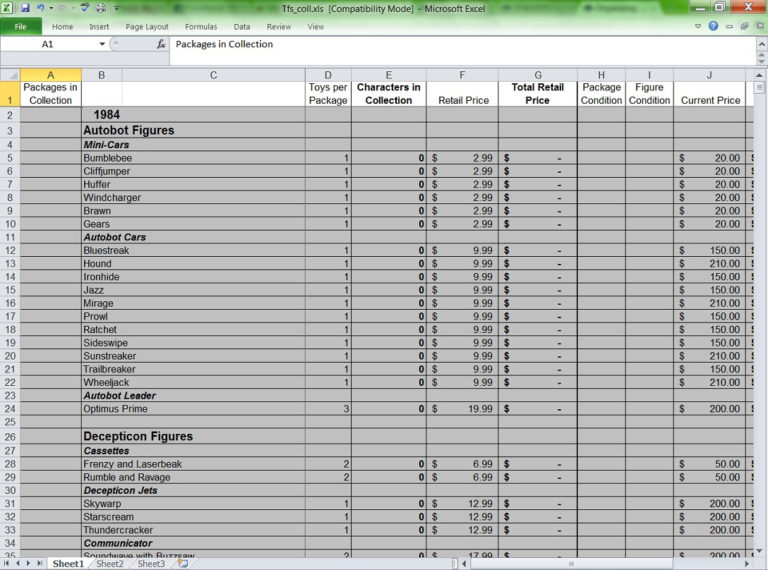Viewport: 768px width, 570px height.
Task: Open the Page Layout tab
Action: (x=147, y=27)
